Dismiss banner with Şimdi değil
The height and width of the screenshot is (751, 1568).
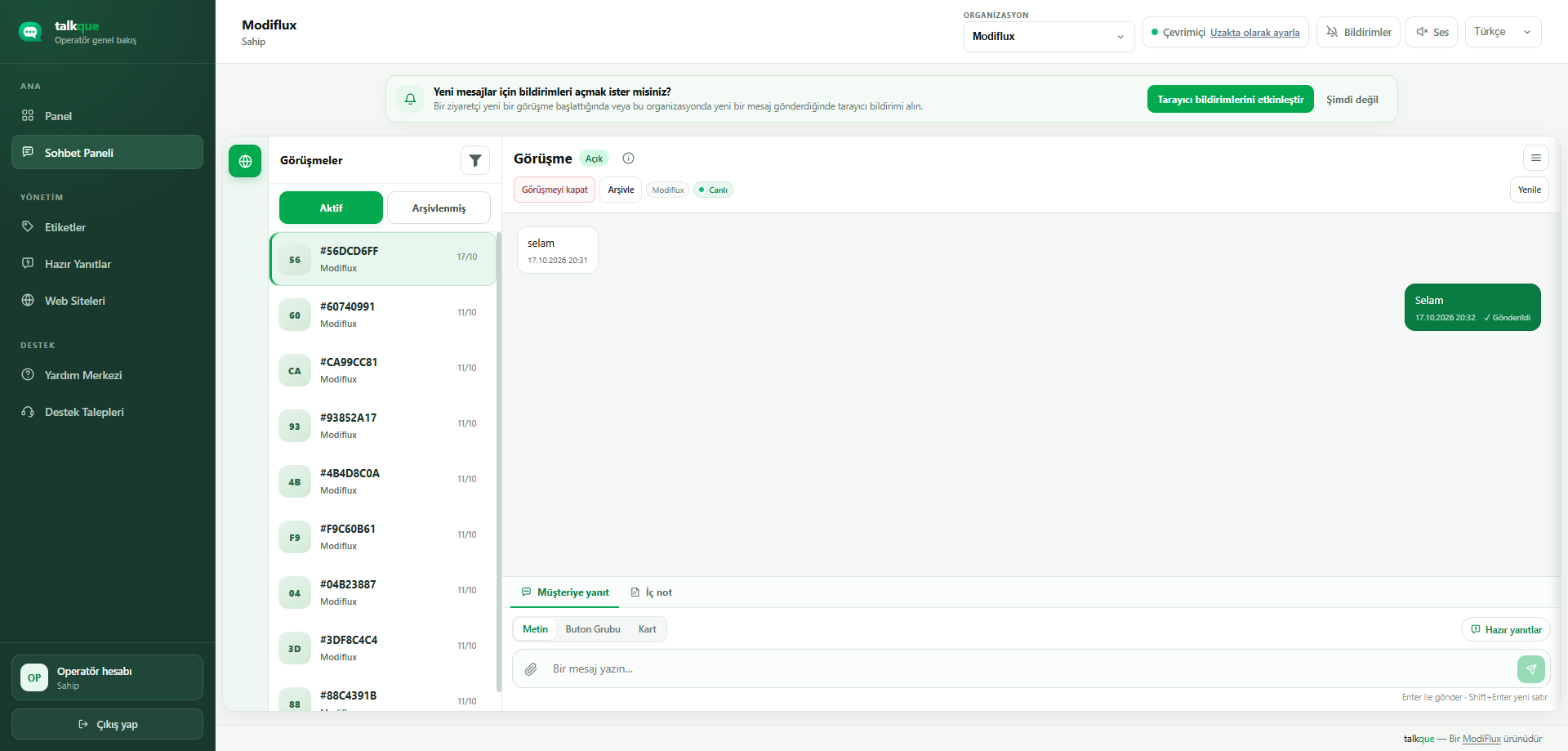click(x=1352, y=99)
